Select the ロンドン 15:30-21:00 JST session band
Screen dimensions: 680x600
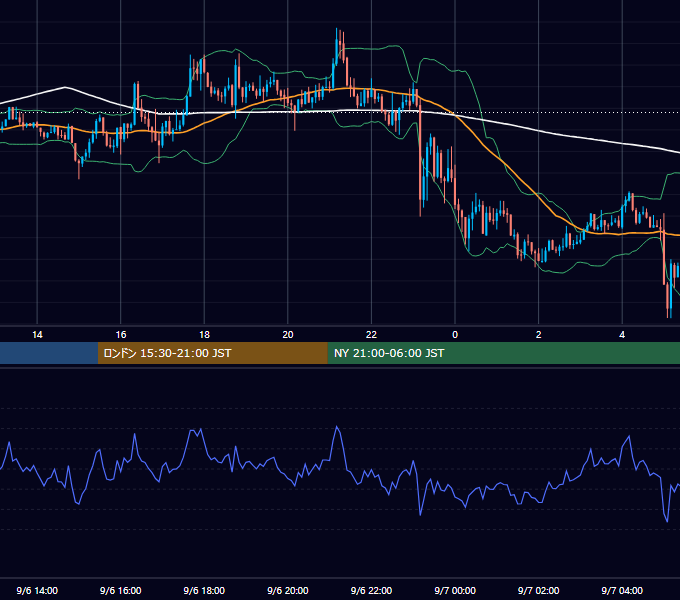point(212,353)
